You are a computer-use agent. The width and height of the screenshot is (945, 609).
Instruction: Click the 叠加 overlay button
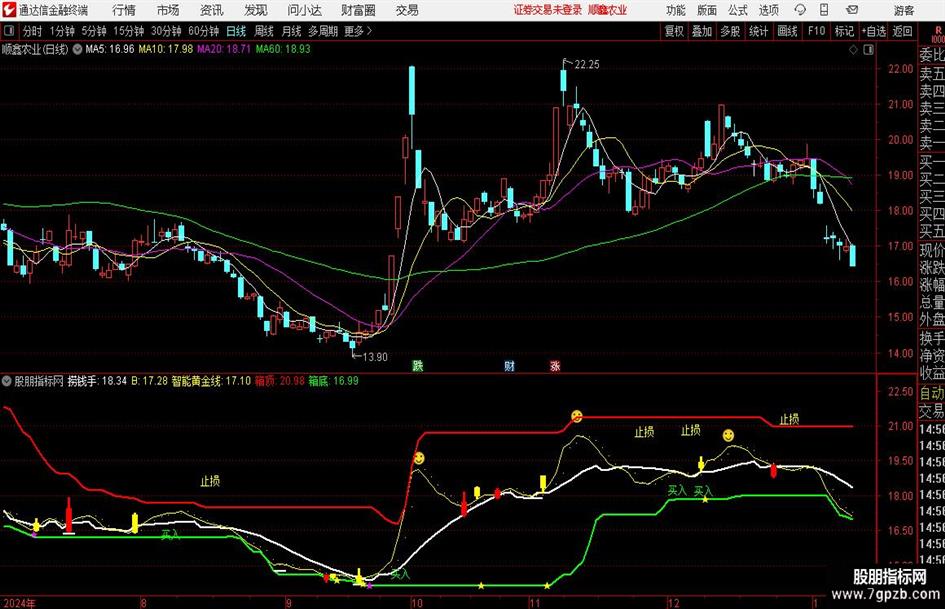point(702,31)
